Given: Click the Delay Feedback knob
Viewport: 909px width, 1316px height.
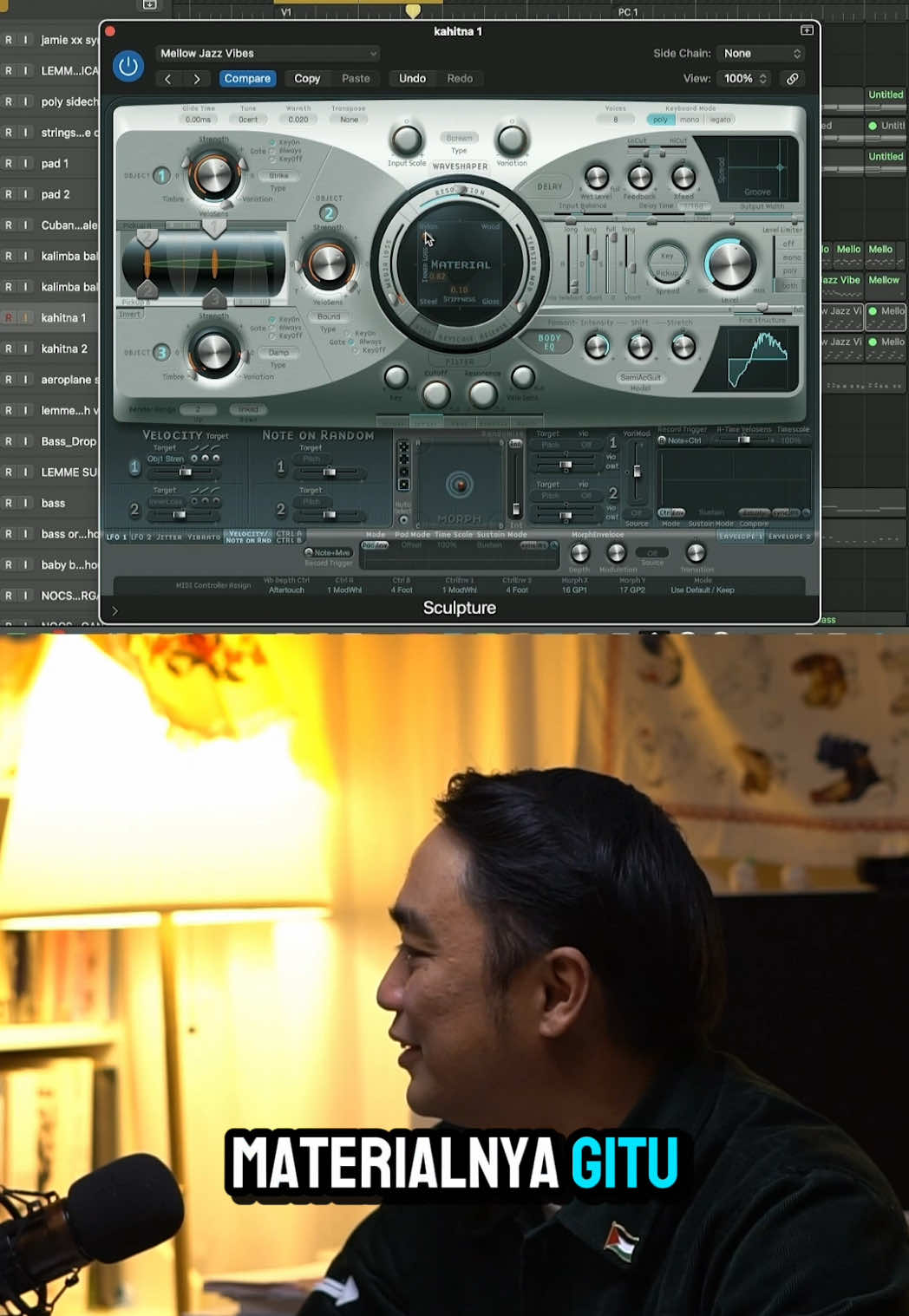Looking at the screenshot, I should pyautogui.click(x=640, y=178).
